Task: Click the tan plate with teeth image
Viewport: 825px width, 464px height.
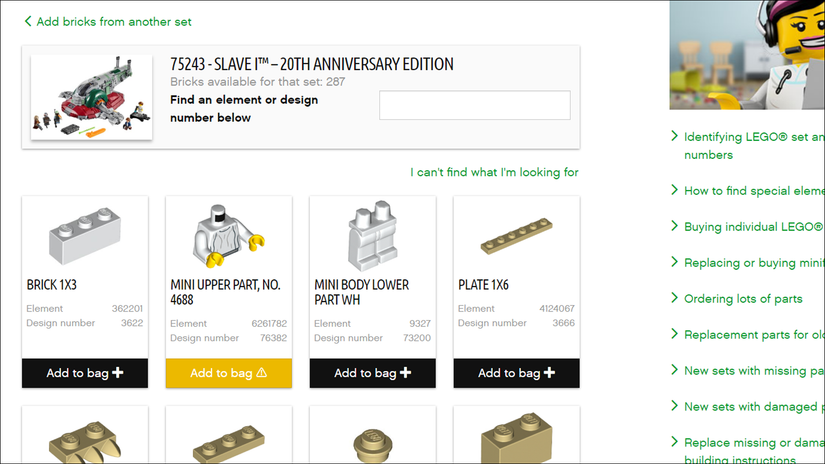Action: tap(84, 441)
